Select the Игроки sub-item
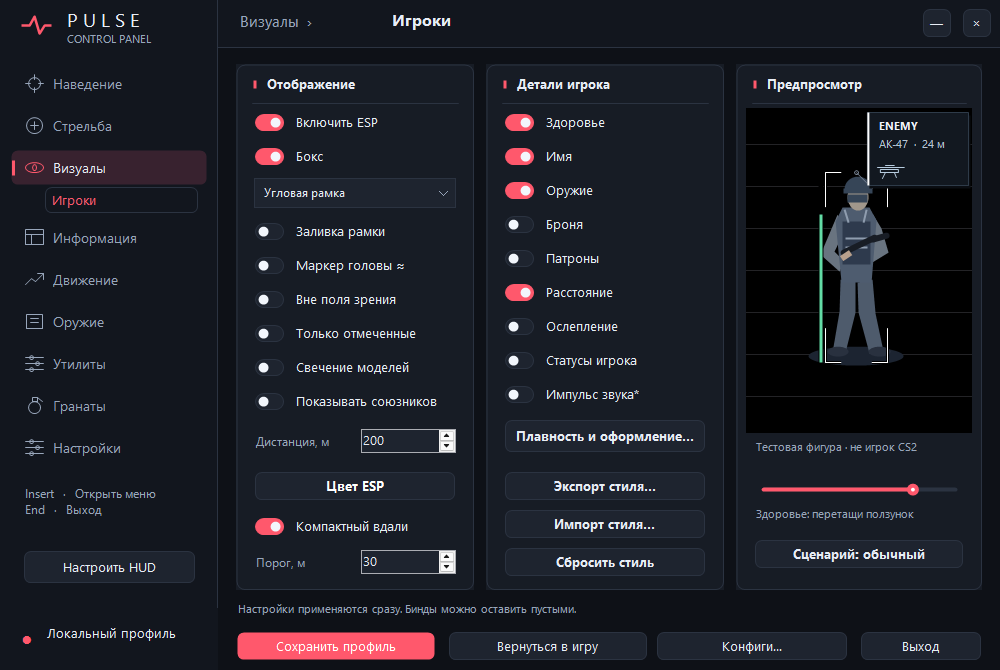The width and height of the screenshot is (1000, 670). (121, 200)
